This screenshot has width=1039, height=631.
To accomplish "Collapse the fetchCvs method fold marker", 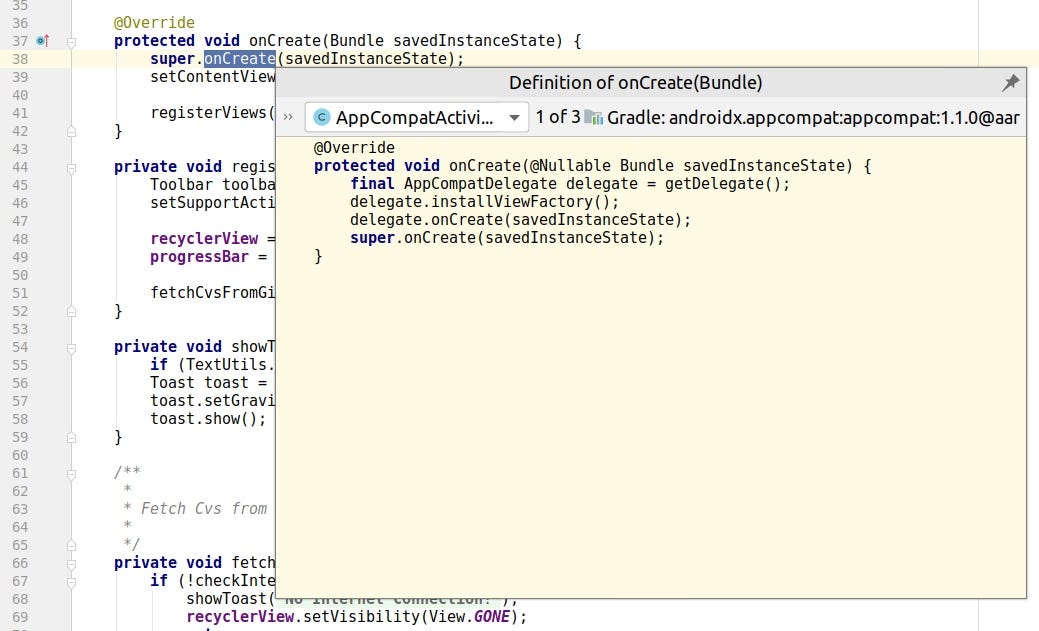I will [70, 563].
